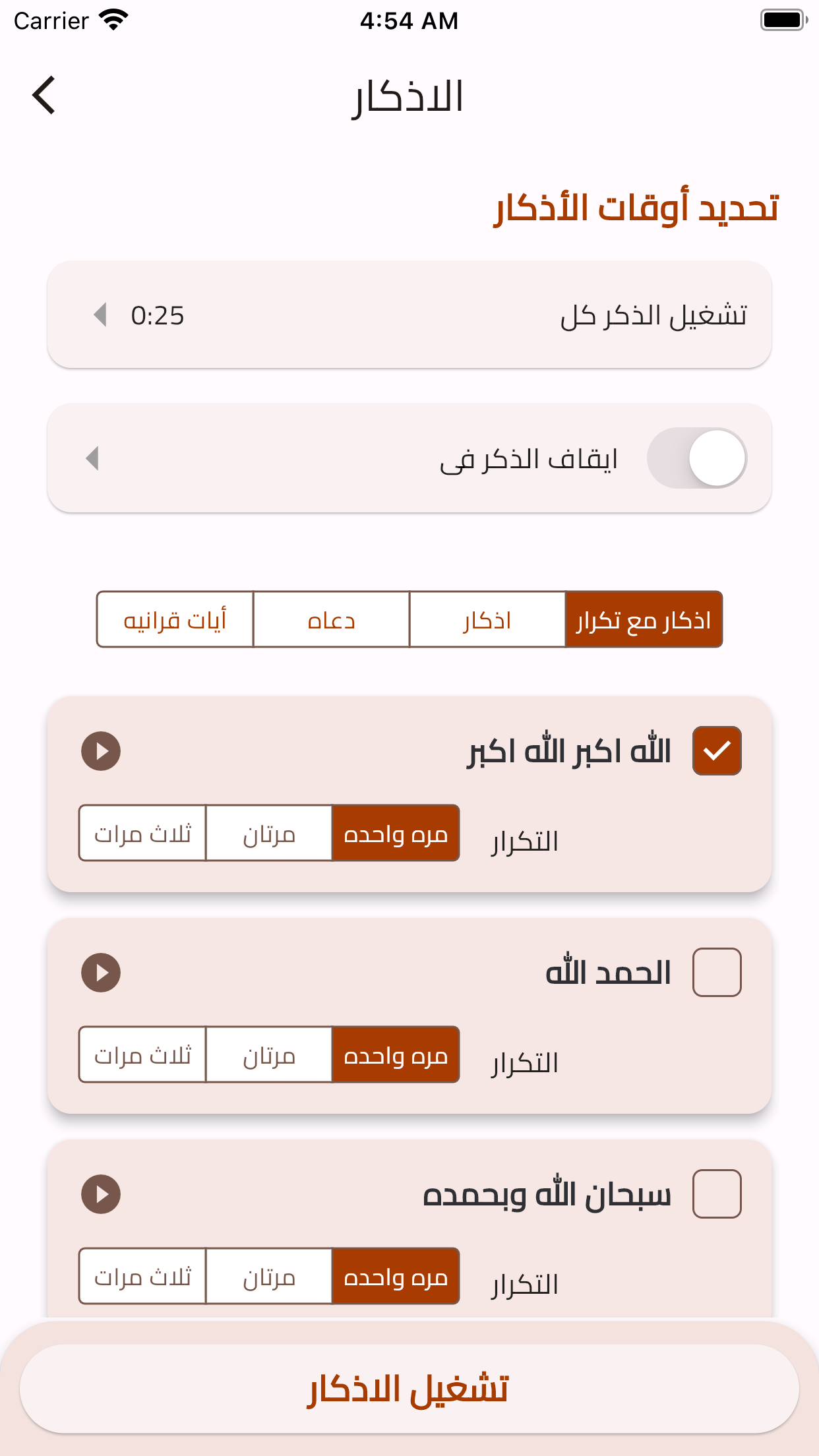Choose مرتان for الله اكبر repetition
The width and height of the screenshot is (819, 1456).
[268, 833]
